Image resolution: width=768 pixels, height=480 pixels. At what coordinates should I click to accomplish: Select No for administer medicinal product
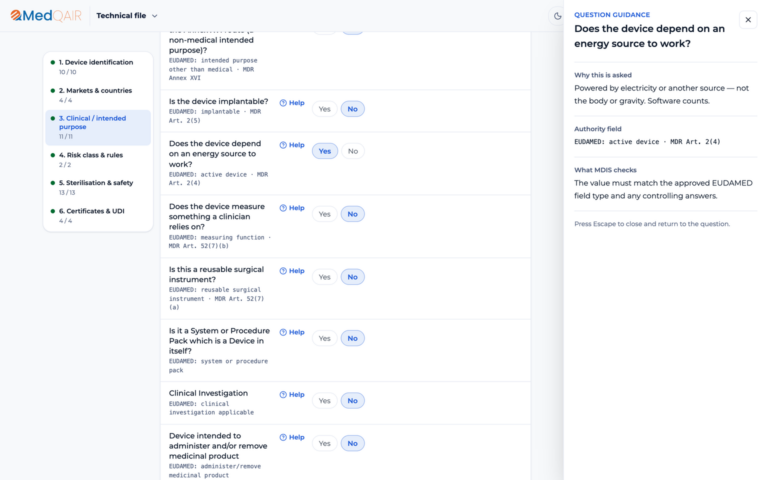[353, 443]
